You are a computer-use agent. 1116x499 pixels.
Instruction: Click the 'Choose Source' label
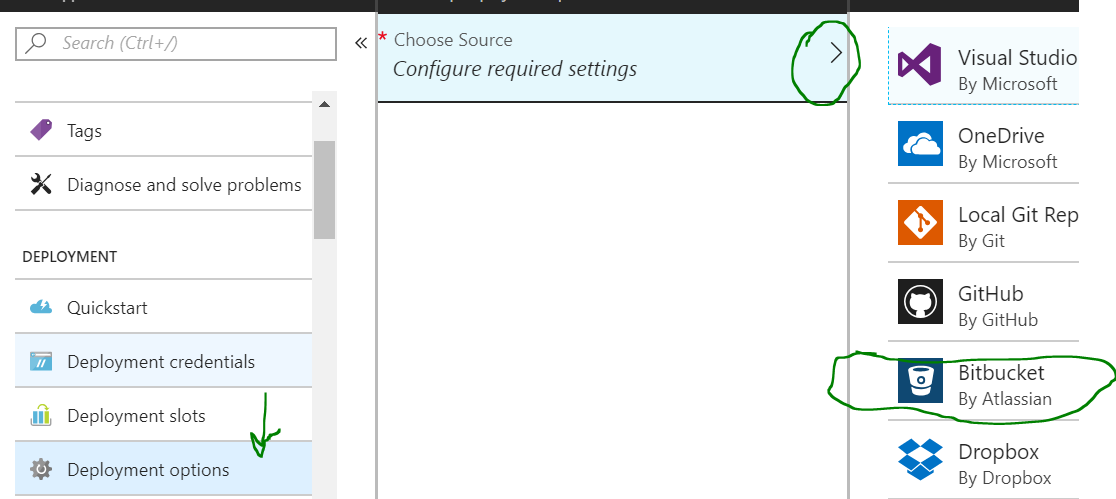click(x=453, y=40)
